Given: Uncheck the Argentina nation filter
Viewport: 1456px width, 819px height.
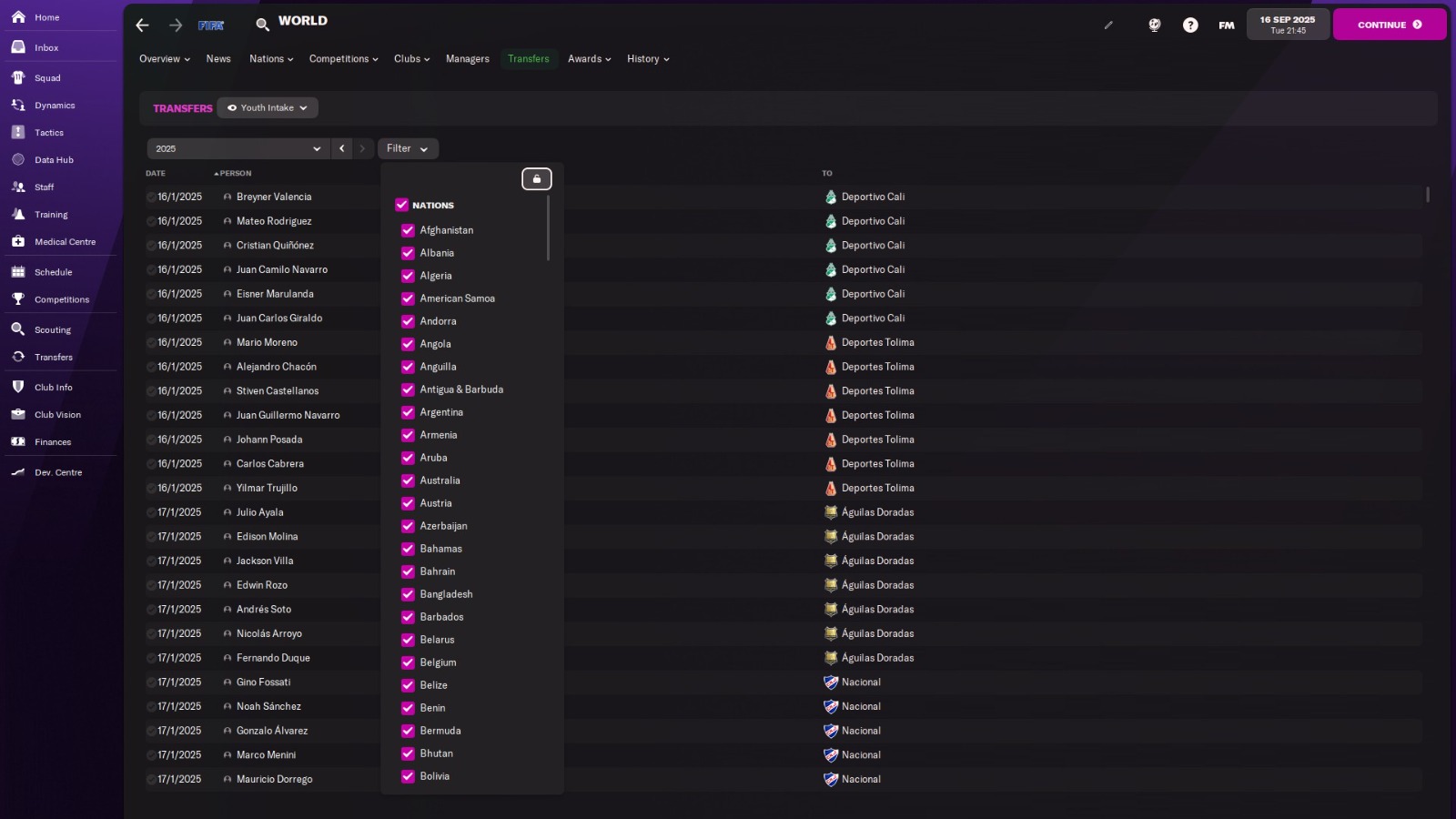Looking at the screenshot, I should point(408,412).
